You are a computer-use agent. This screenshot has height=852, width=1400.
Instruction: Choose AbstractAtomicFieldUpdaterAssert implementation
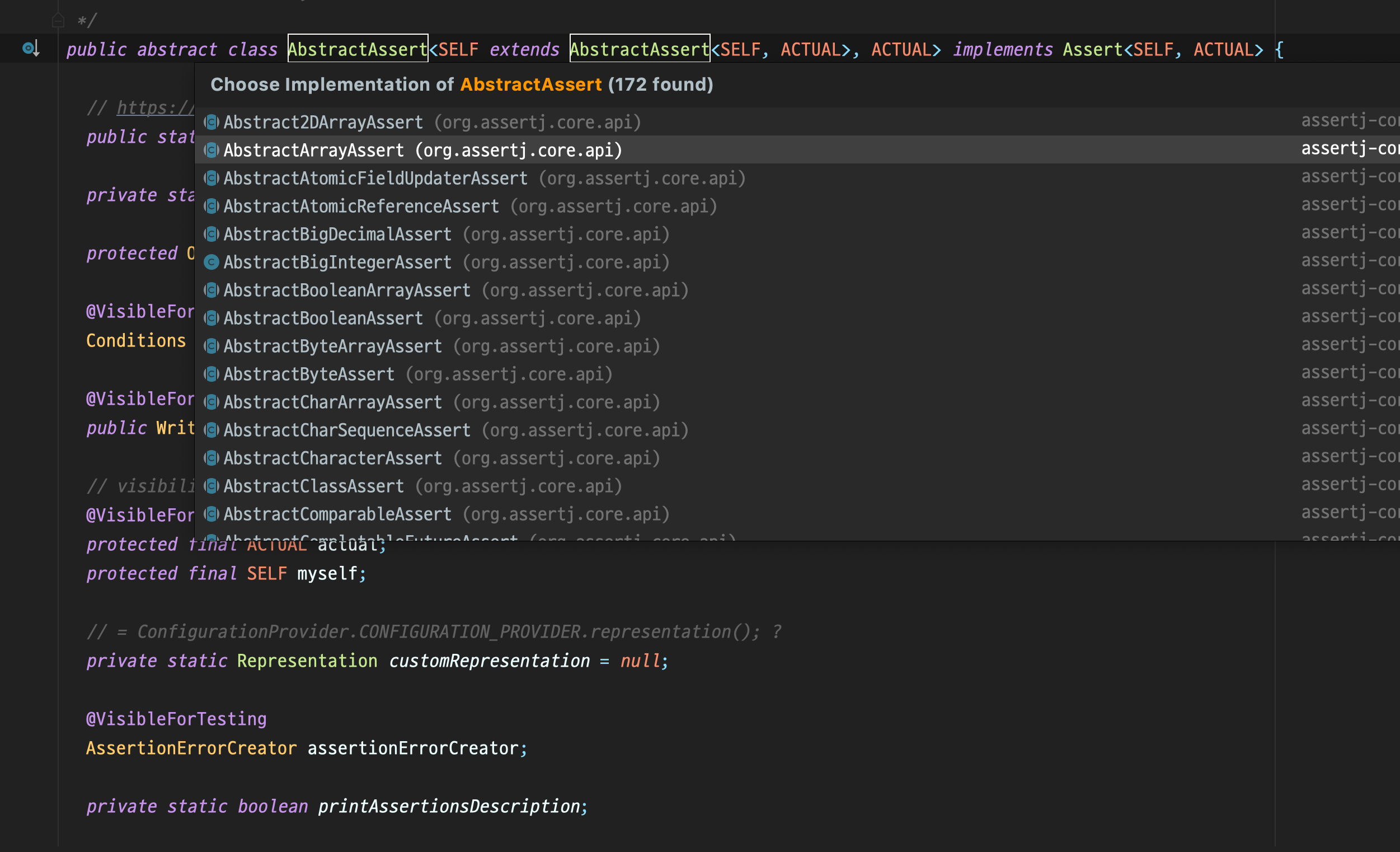click(375, 179)
